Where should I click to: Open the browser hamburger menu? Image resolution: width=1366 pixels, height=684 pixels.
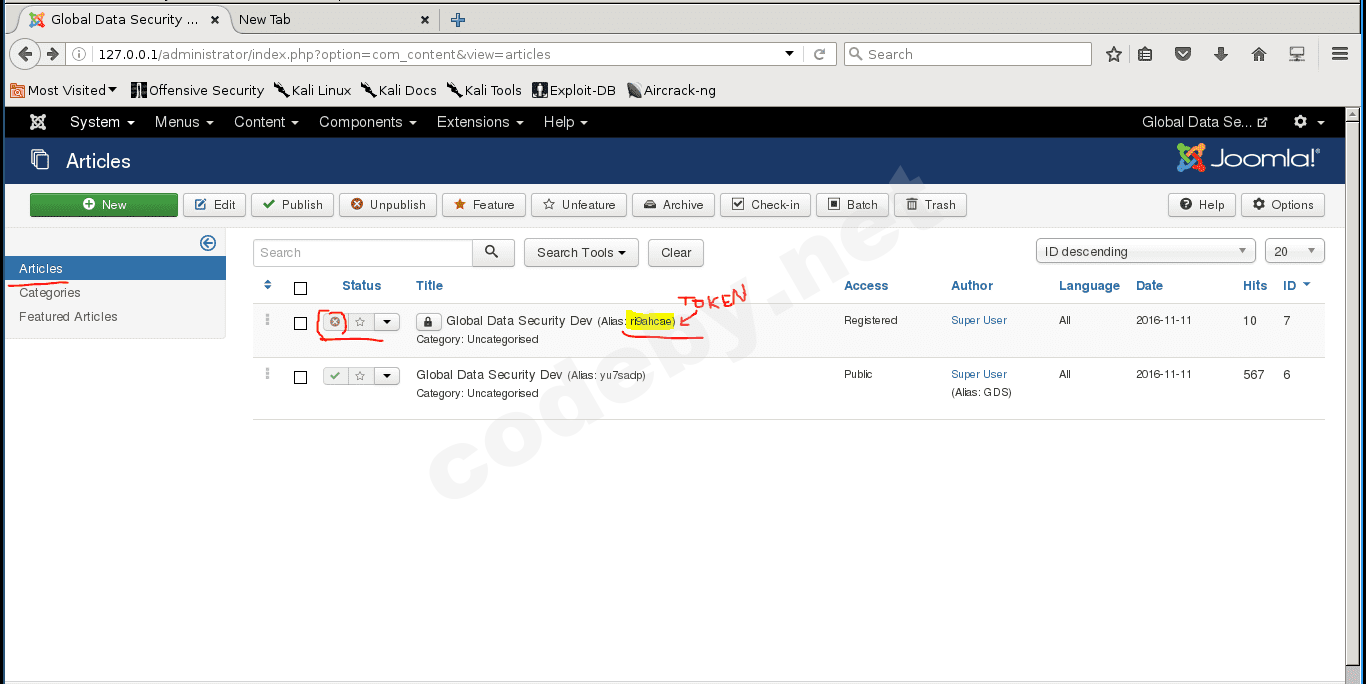1340,54
